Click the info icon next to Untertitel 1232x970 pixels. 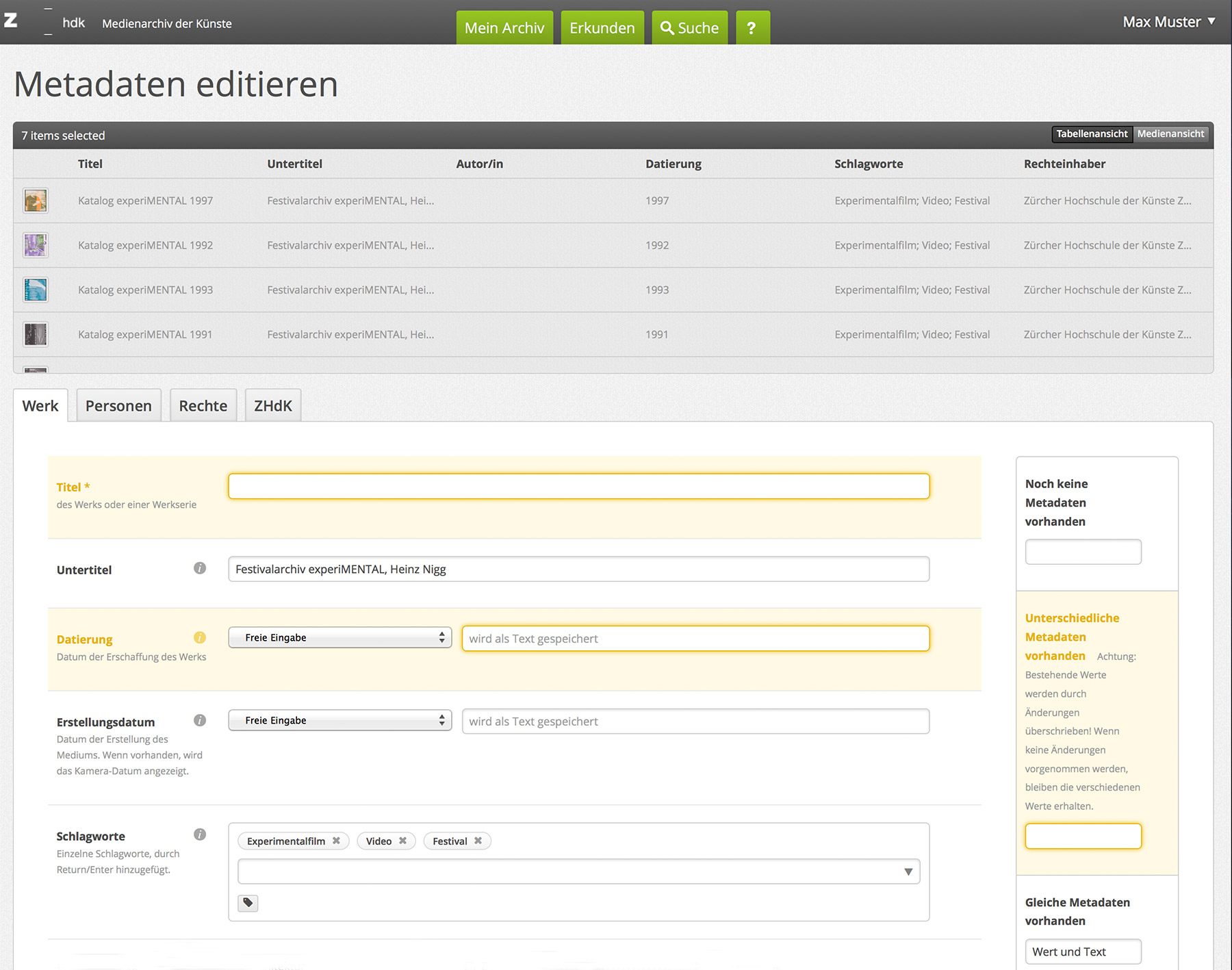coord(200,568)
